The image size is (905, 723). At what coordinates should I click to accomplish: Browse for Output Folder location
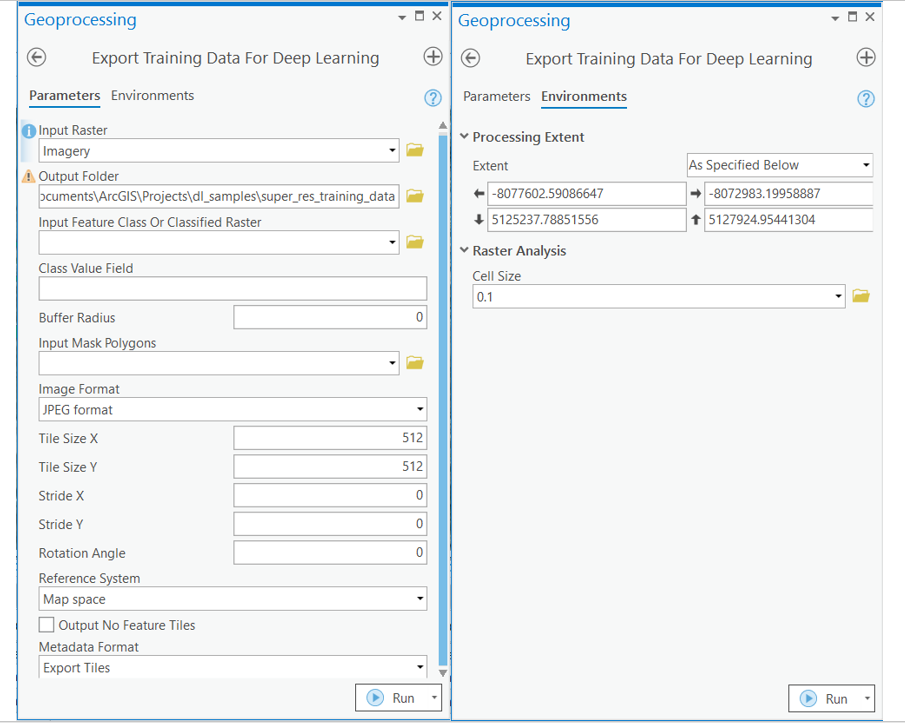coord(415,197)
